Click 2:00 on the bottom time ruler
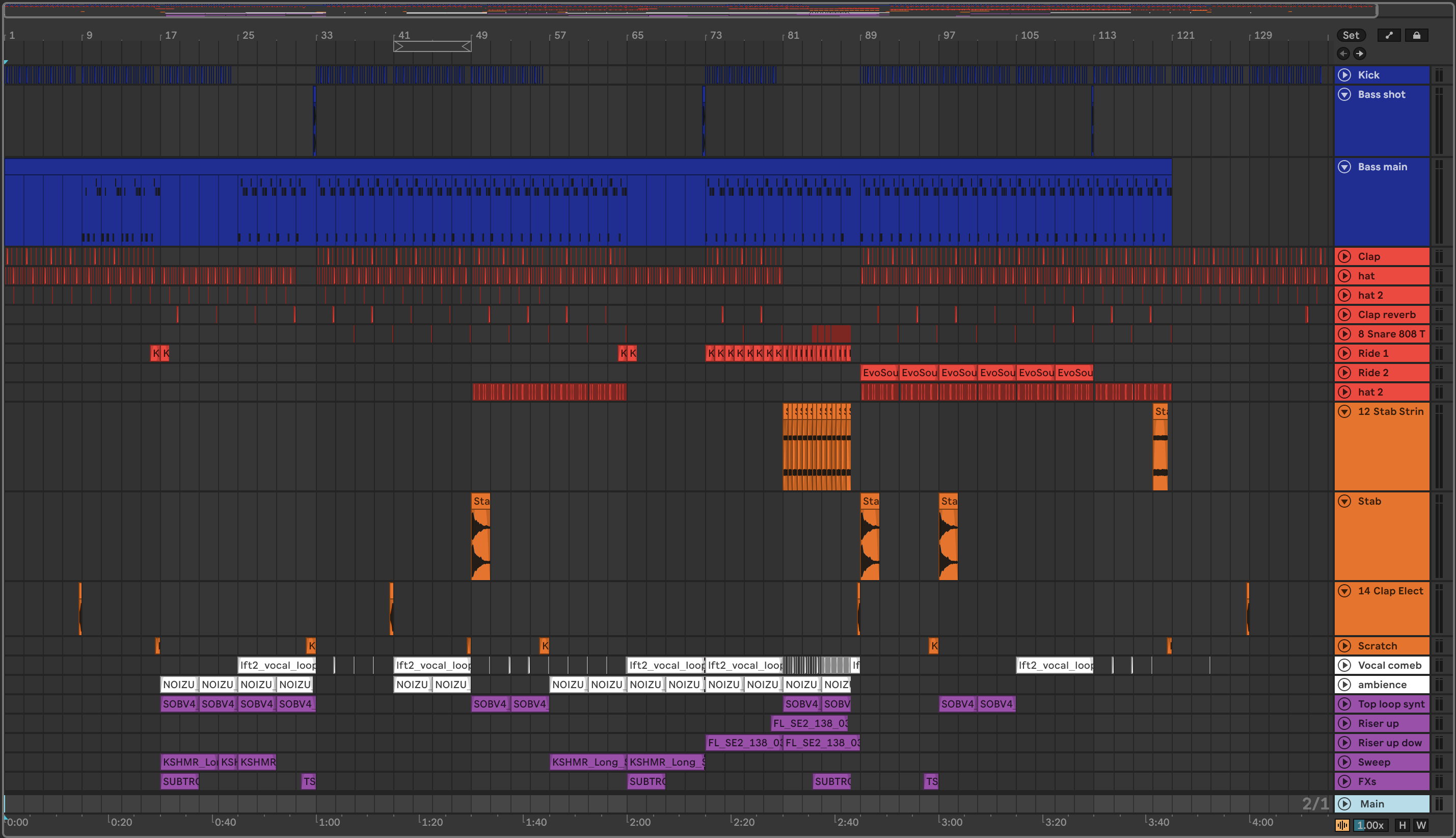 (x=639, y=822)
